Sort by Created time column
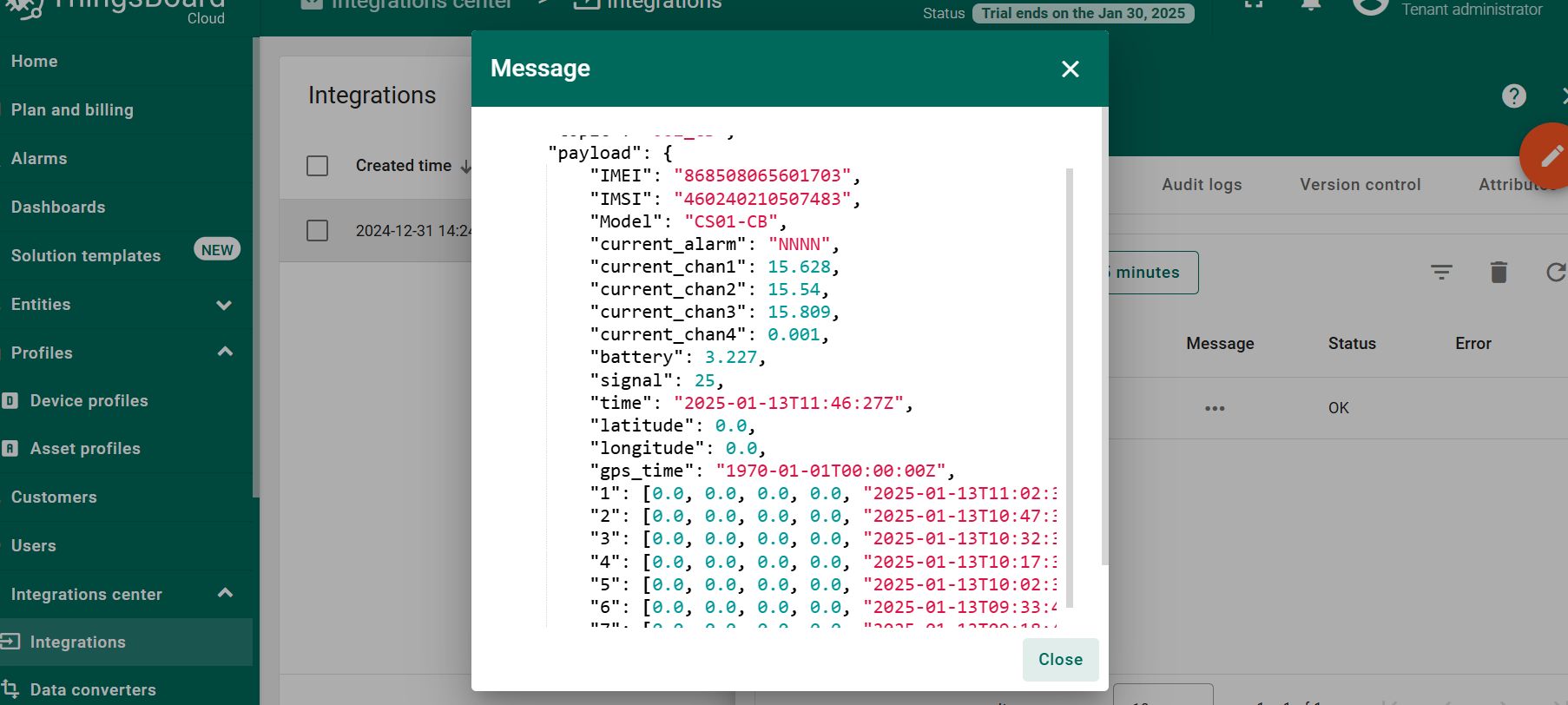 pyautogui.click(x=404, y=166)
